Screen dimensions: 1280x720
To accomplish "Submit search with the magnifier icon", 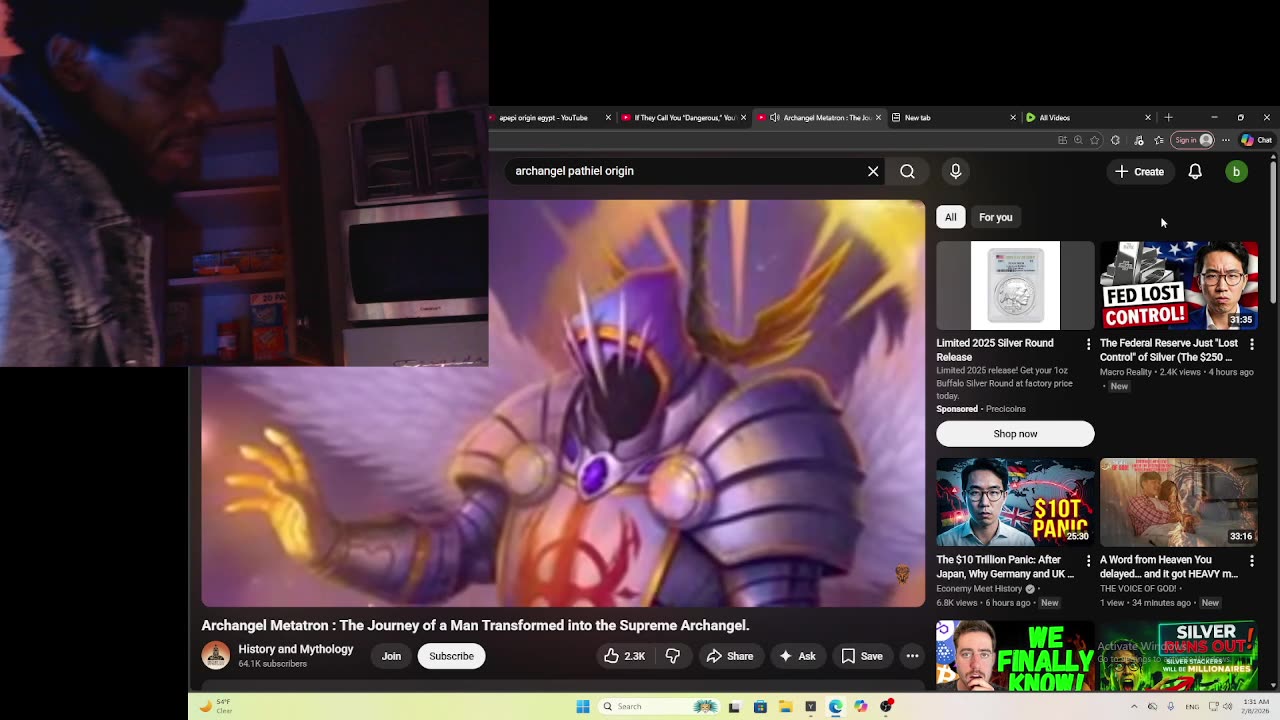I will click(907, 171).
